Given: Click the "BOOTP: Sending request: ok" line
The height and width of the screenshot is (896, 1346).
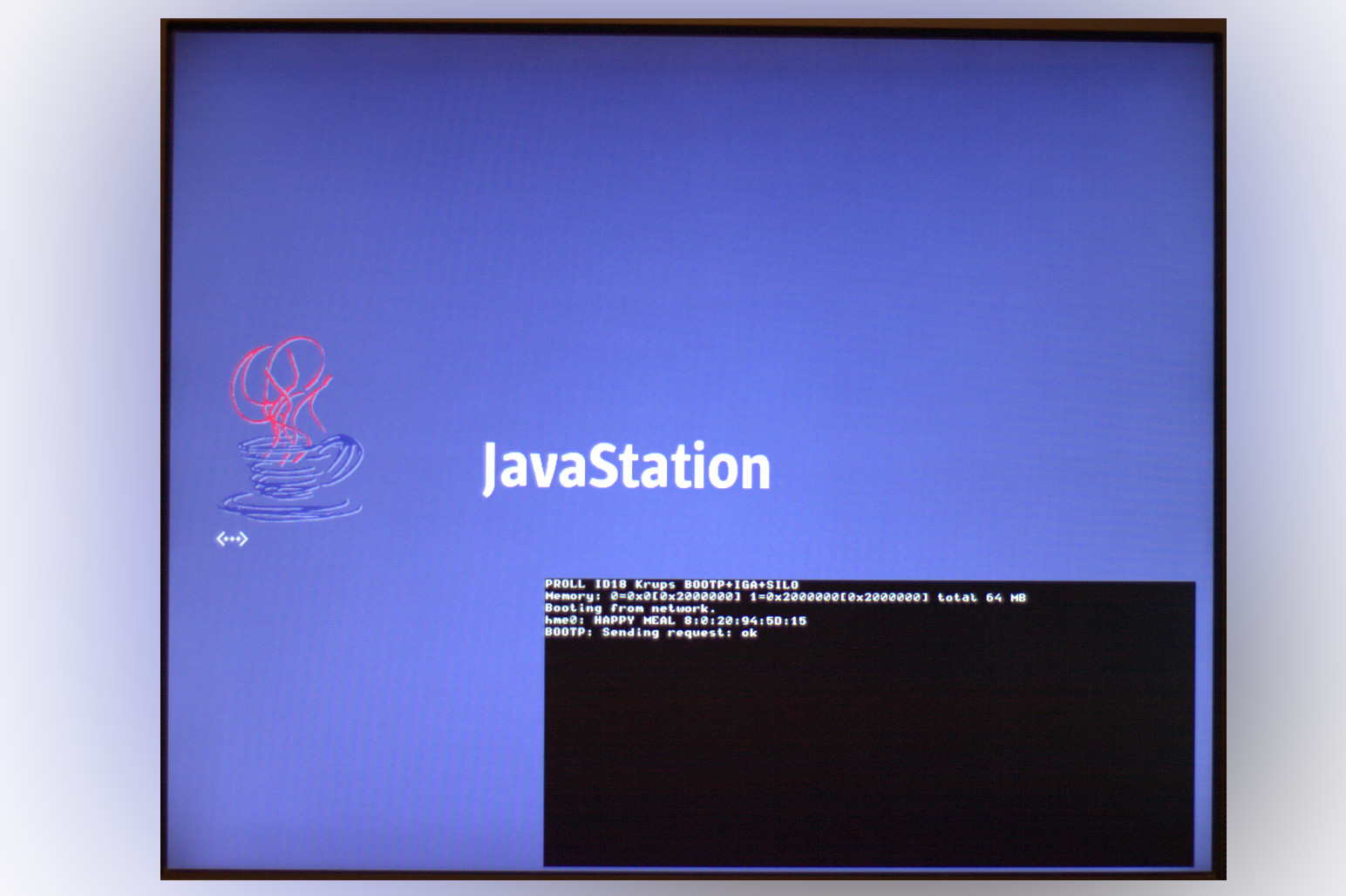Looking at the screenshot, I should (650, 633).
